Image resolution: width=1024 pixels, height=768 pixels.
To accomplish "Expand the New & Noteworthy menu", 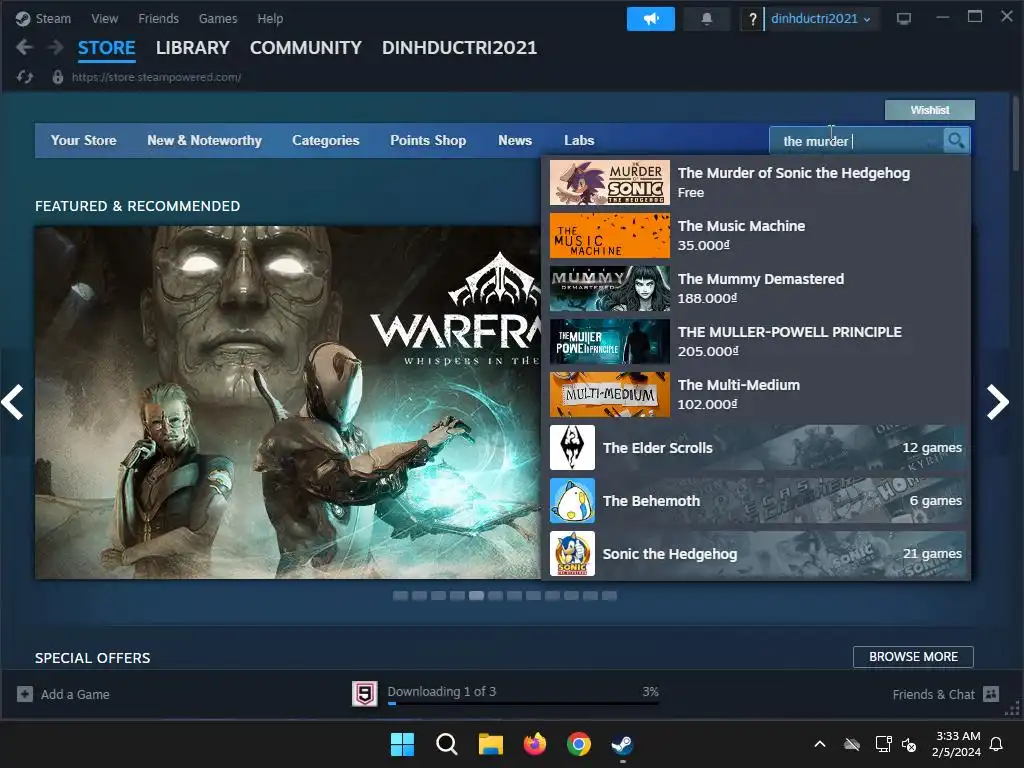I will [x=204, y=140].
